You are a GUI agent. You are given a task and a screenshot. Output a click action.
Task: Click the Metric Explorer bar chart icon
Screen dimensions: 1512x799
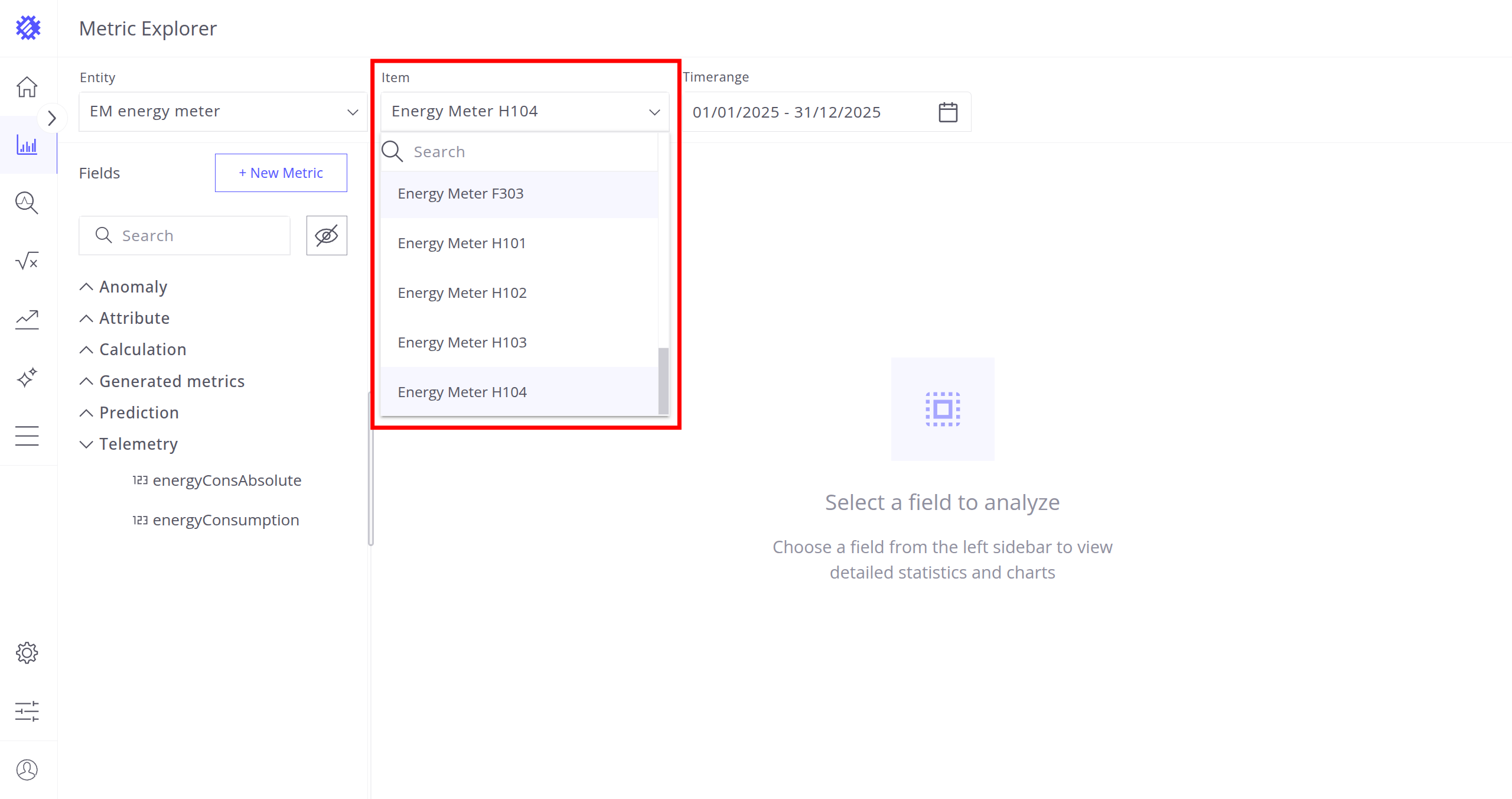tap(27, 145)
